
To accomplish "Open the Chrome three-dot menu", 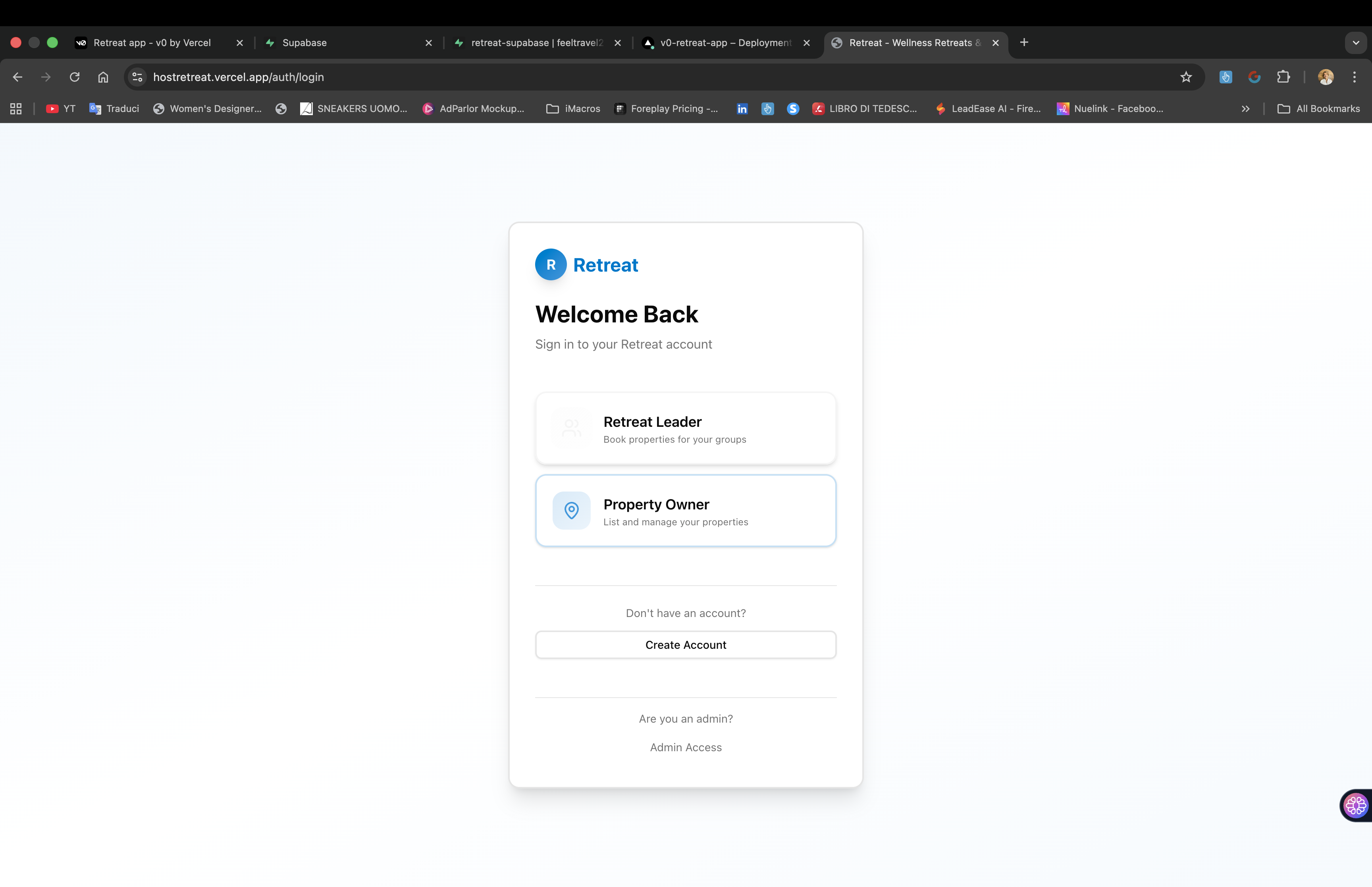I will click(x=1354, y=77).
